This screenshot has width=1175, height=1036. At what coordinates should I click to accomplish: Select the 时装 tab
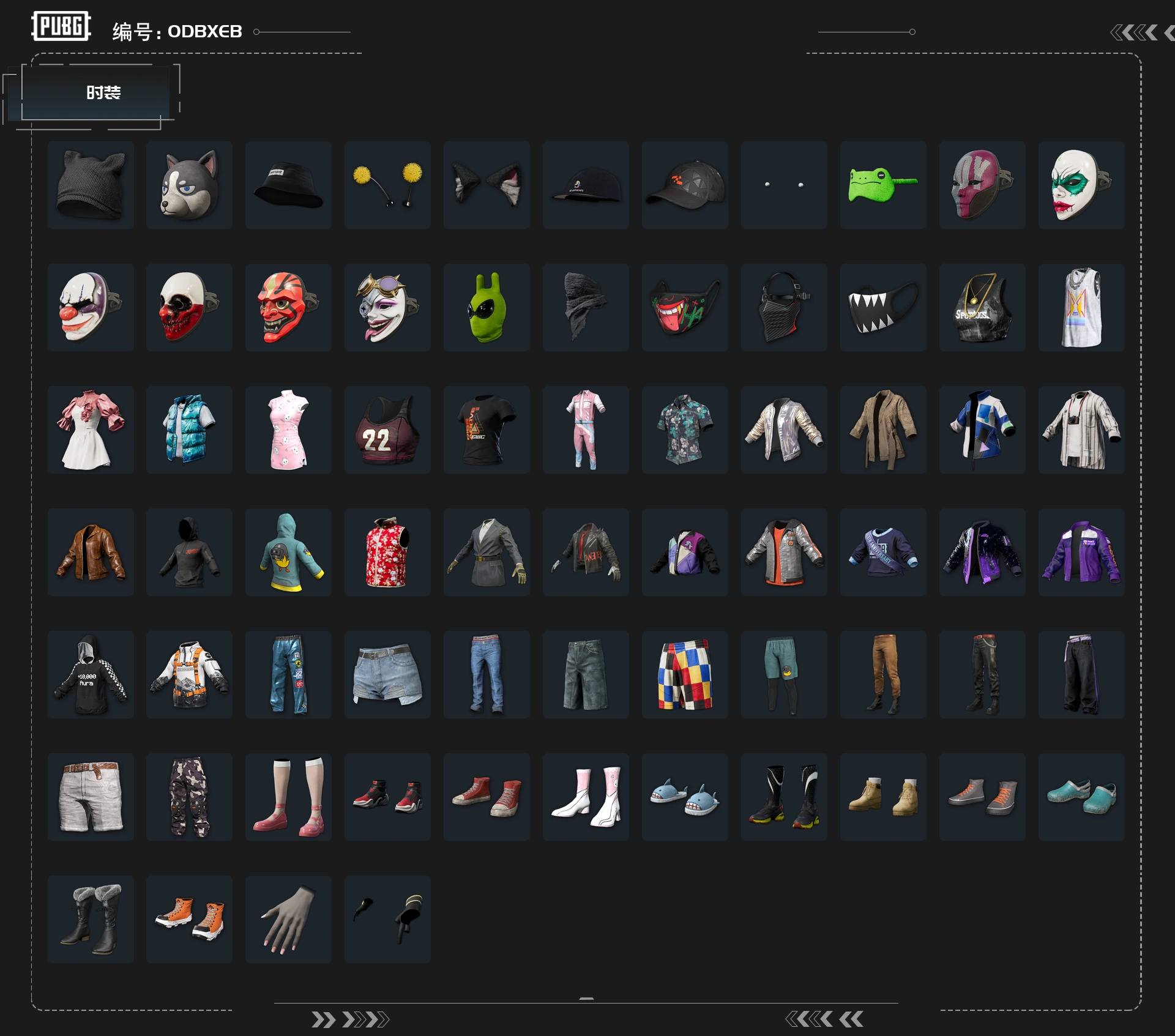103,92
